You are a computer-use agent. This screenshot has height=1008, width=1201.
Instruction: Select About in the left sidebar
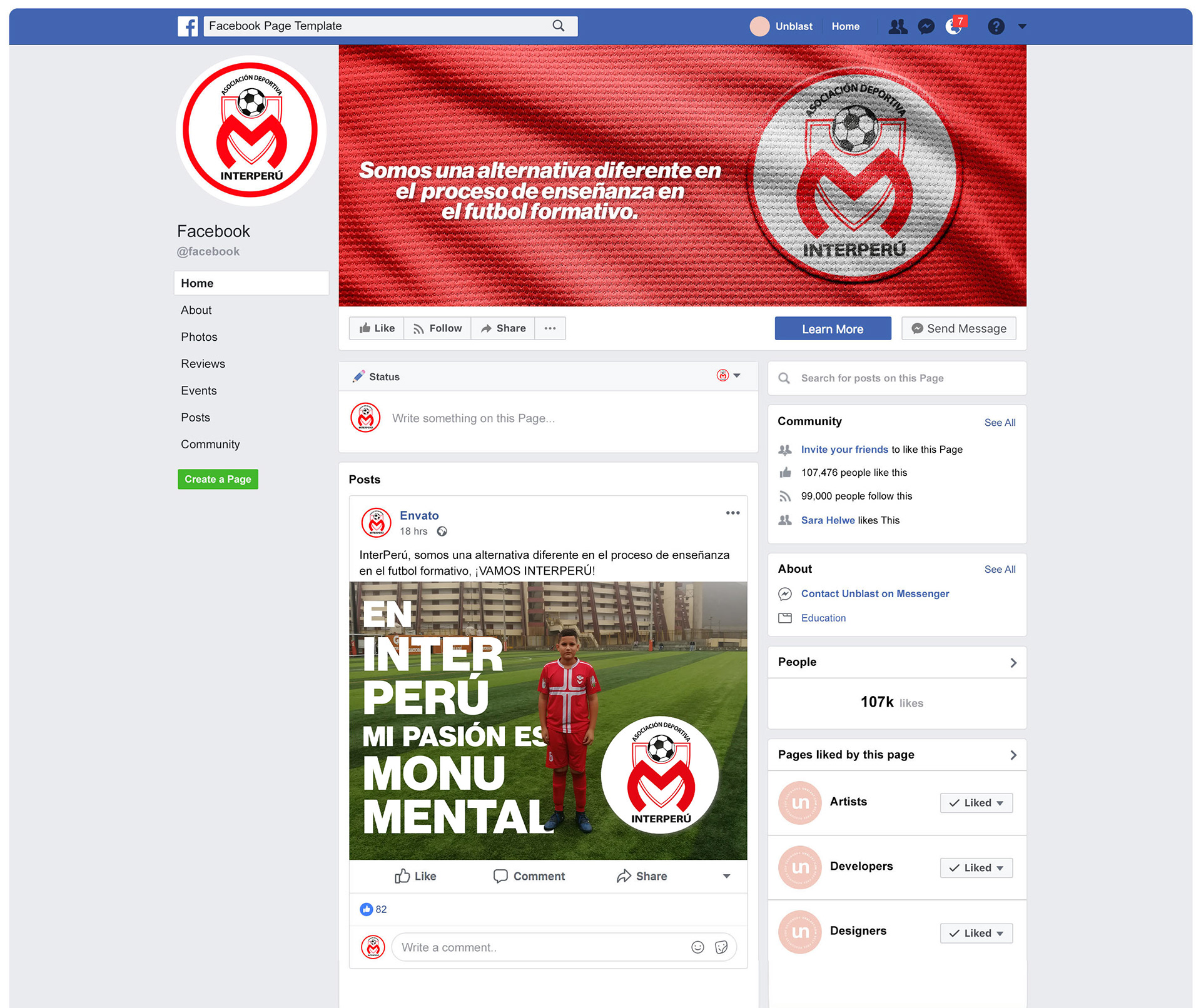click(196, 310)
